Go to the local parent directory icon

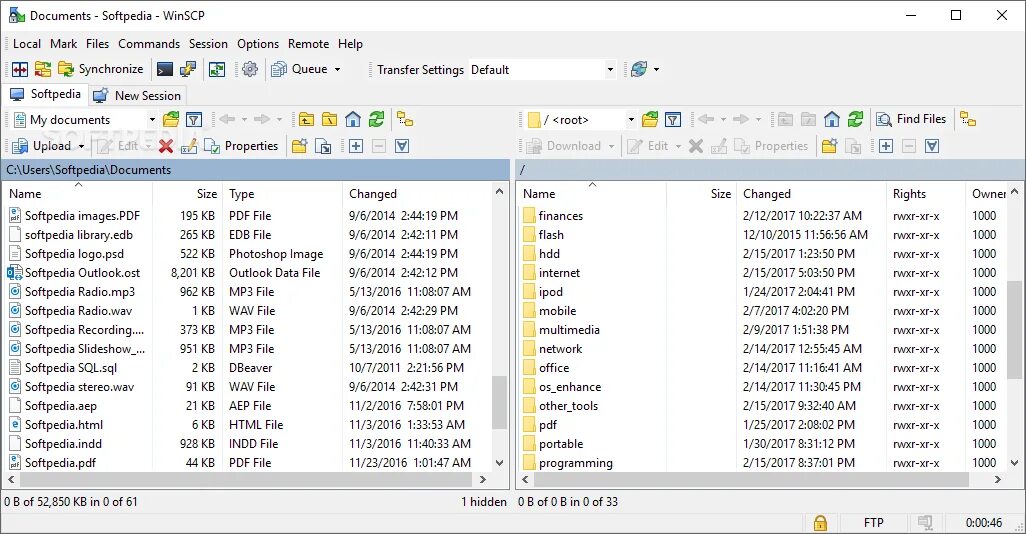[x=306, y=120]
